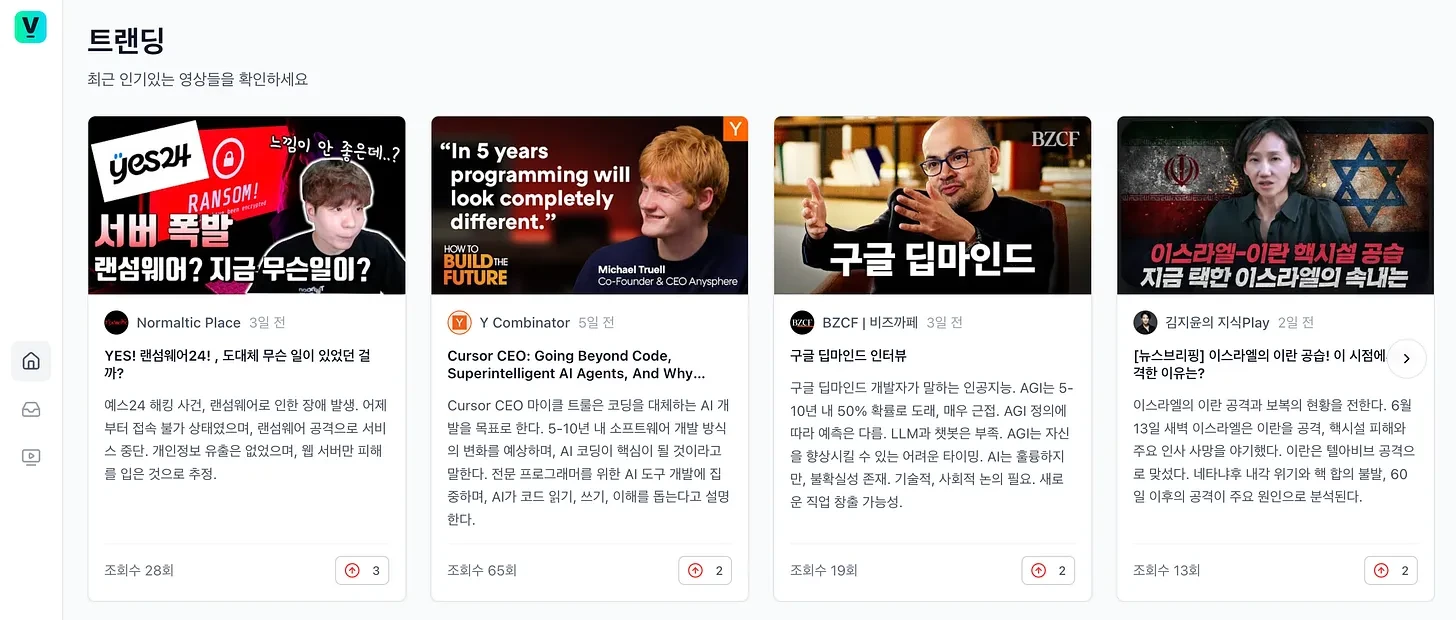Open the inbox tray sidebar icon
This screenshot has width=1456, height=620.
pos(31,409)
